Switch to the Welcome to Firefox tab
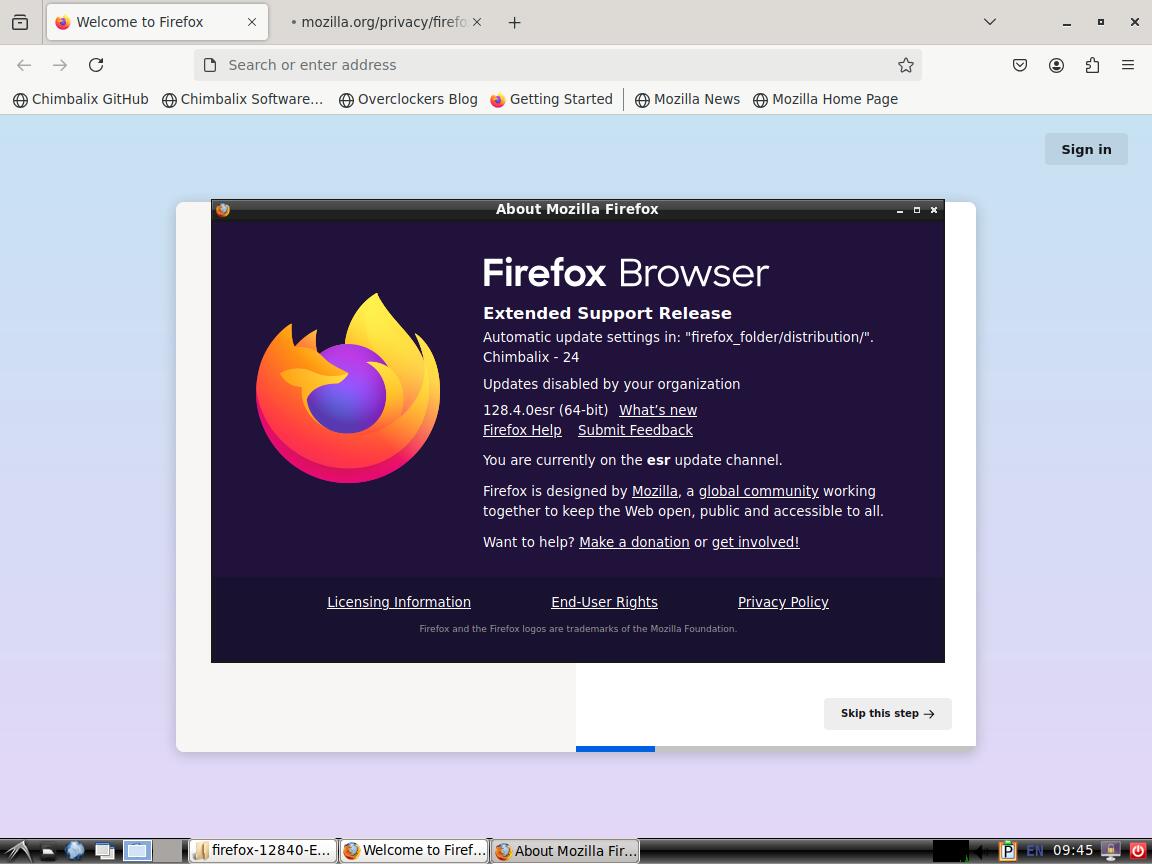The height and width of the screenshot is (864, 1152). click(x=157, y=22)
